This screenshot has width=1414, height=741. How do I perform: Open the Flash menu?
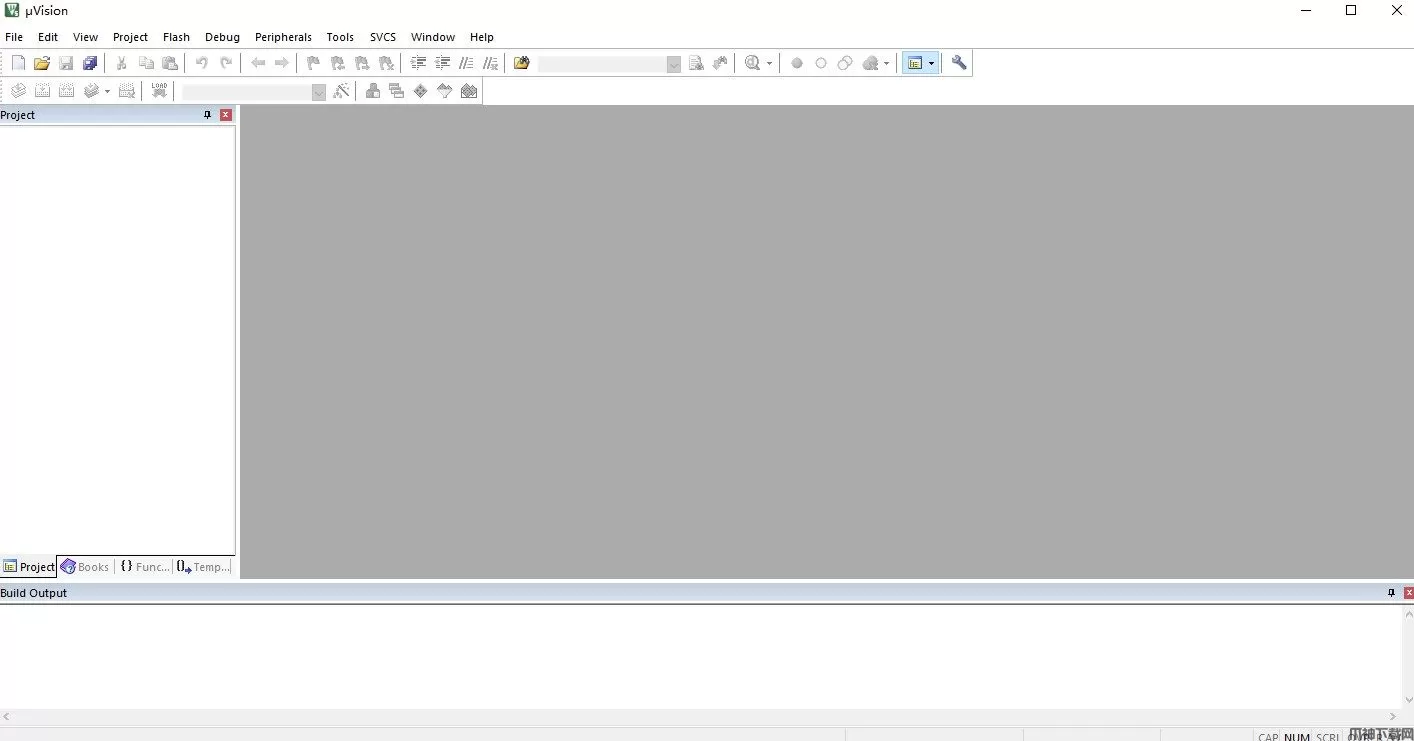click(176, 37)
